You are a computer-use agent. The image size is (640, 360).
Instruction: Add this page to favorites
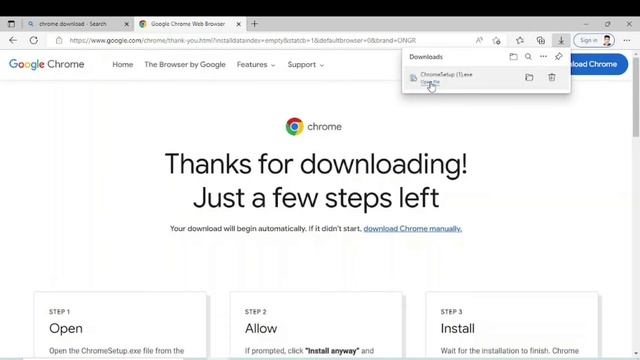pos(497,40)
